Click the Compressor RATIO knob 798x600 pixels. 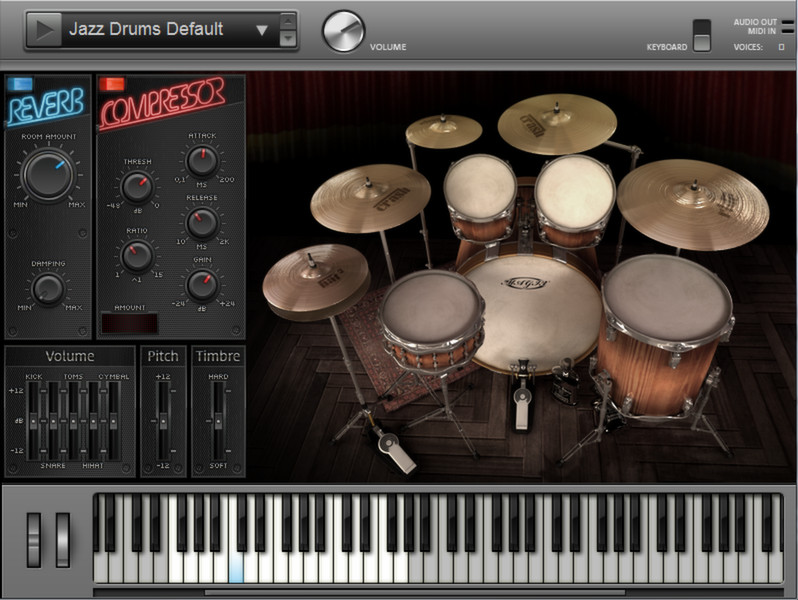137,255
